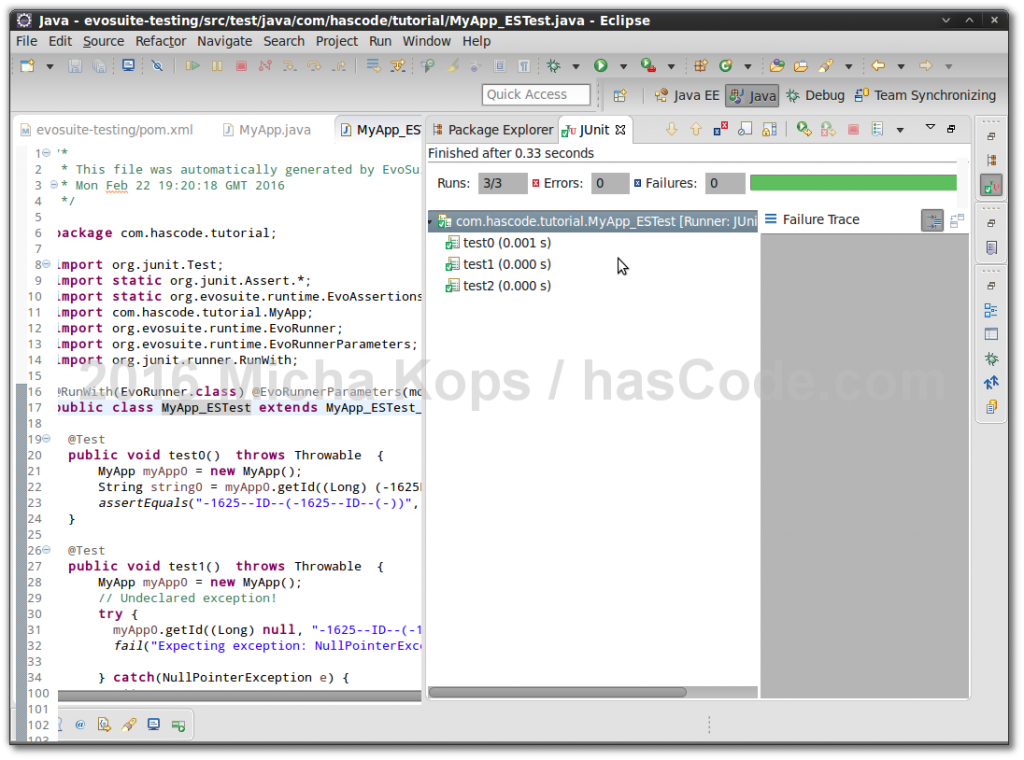Viewport: 1024px width, 760px height.
Task: Click the green test progress bar
Action: click(853, 183)
